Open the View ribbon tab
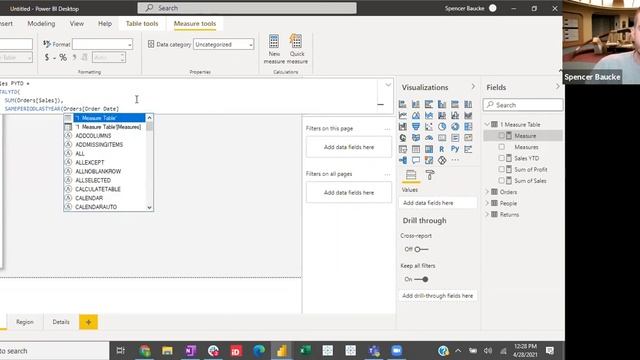 click(76, 24)
